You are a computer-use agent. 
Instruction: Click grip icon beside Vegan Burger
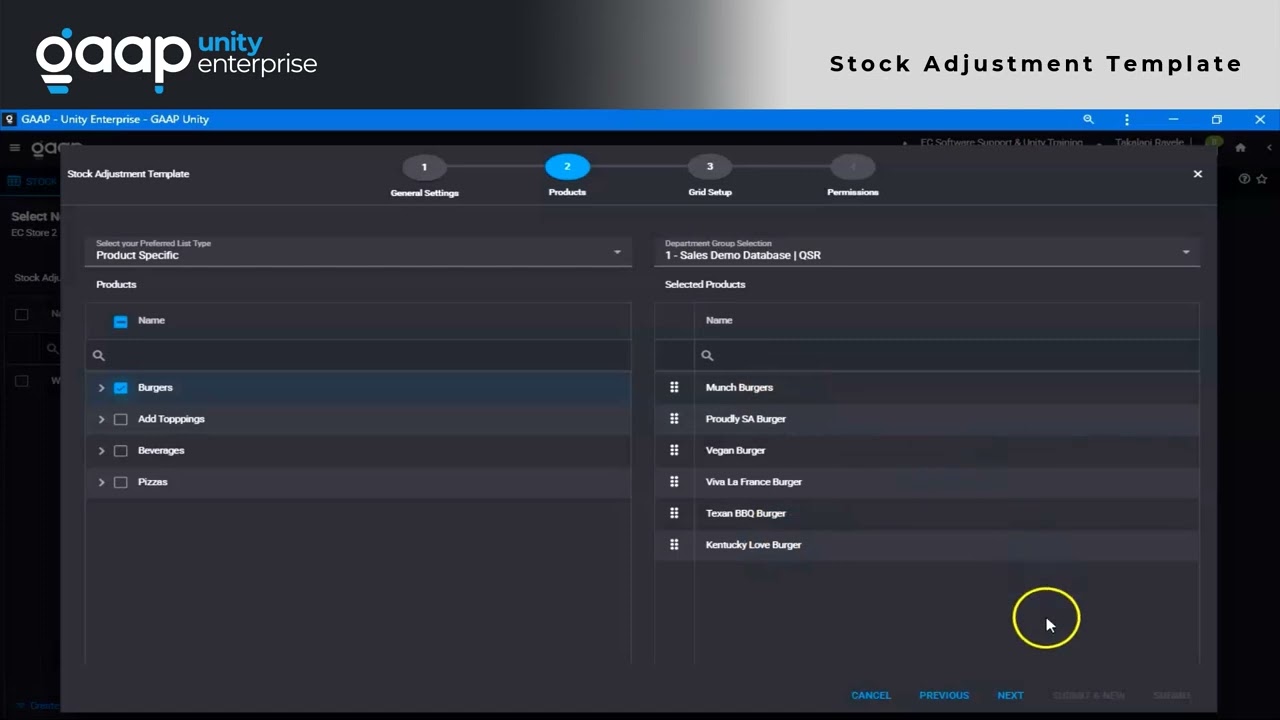point(674,450)
